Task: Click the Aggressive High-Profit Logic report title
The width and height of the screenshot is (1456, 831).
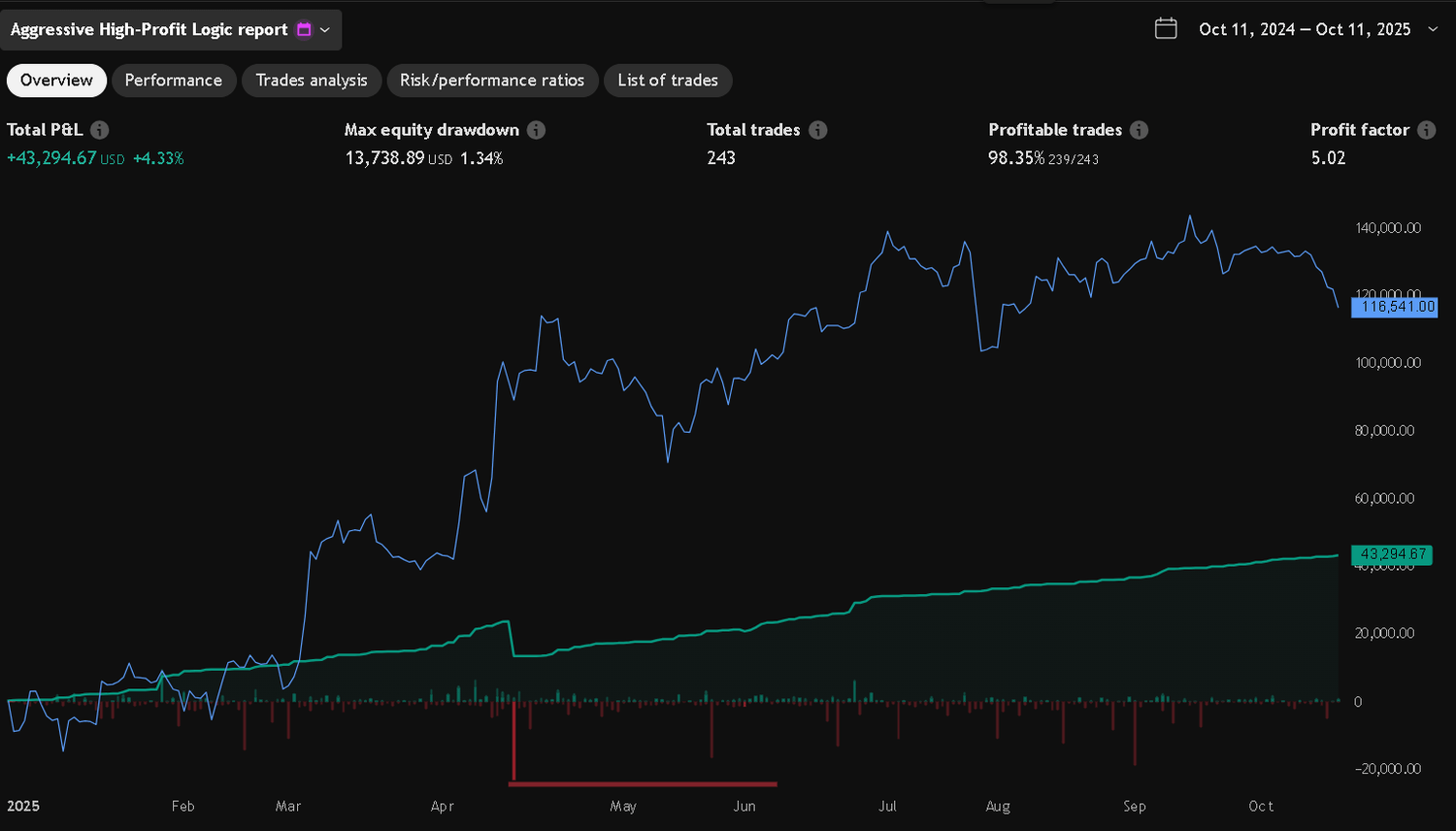Action: (x=149, y=30)
